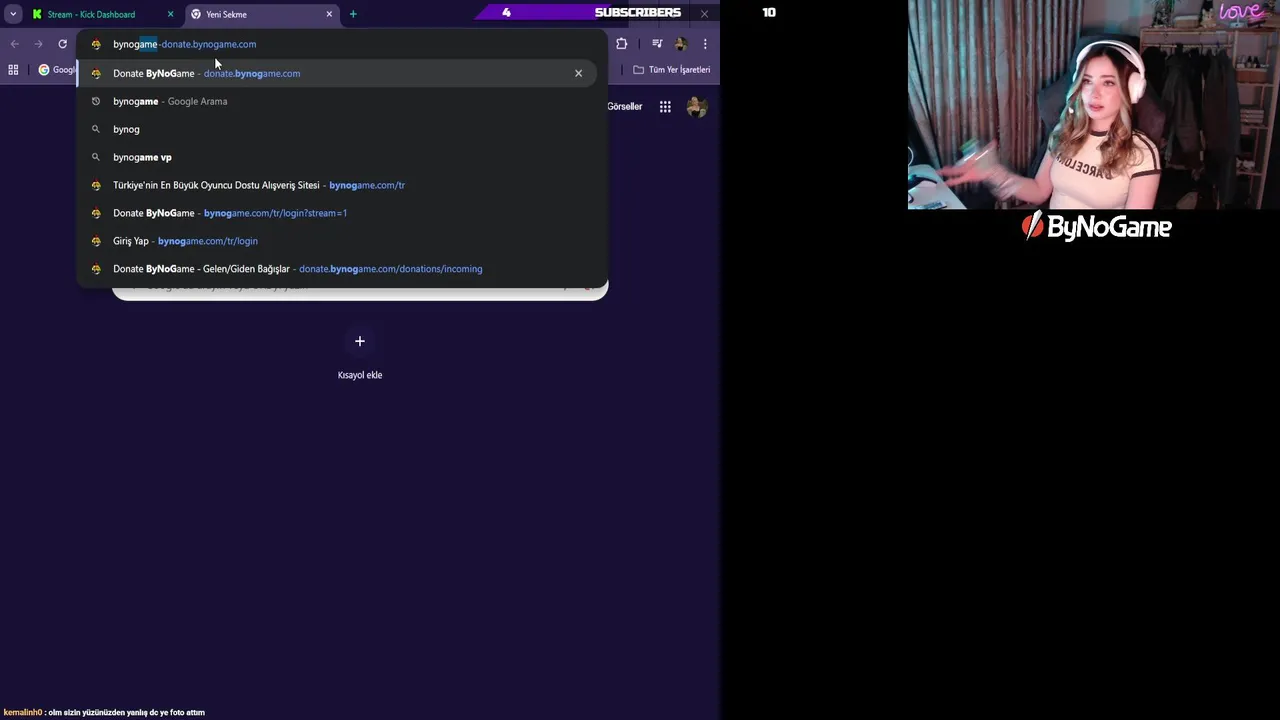Image resolution: width=1280 pixels, height=720 pixels.
Task: Go forward with the browser forward arrow
Action: point(38,44)
